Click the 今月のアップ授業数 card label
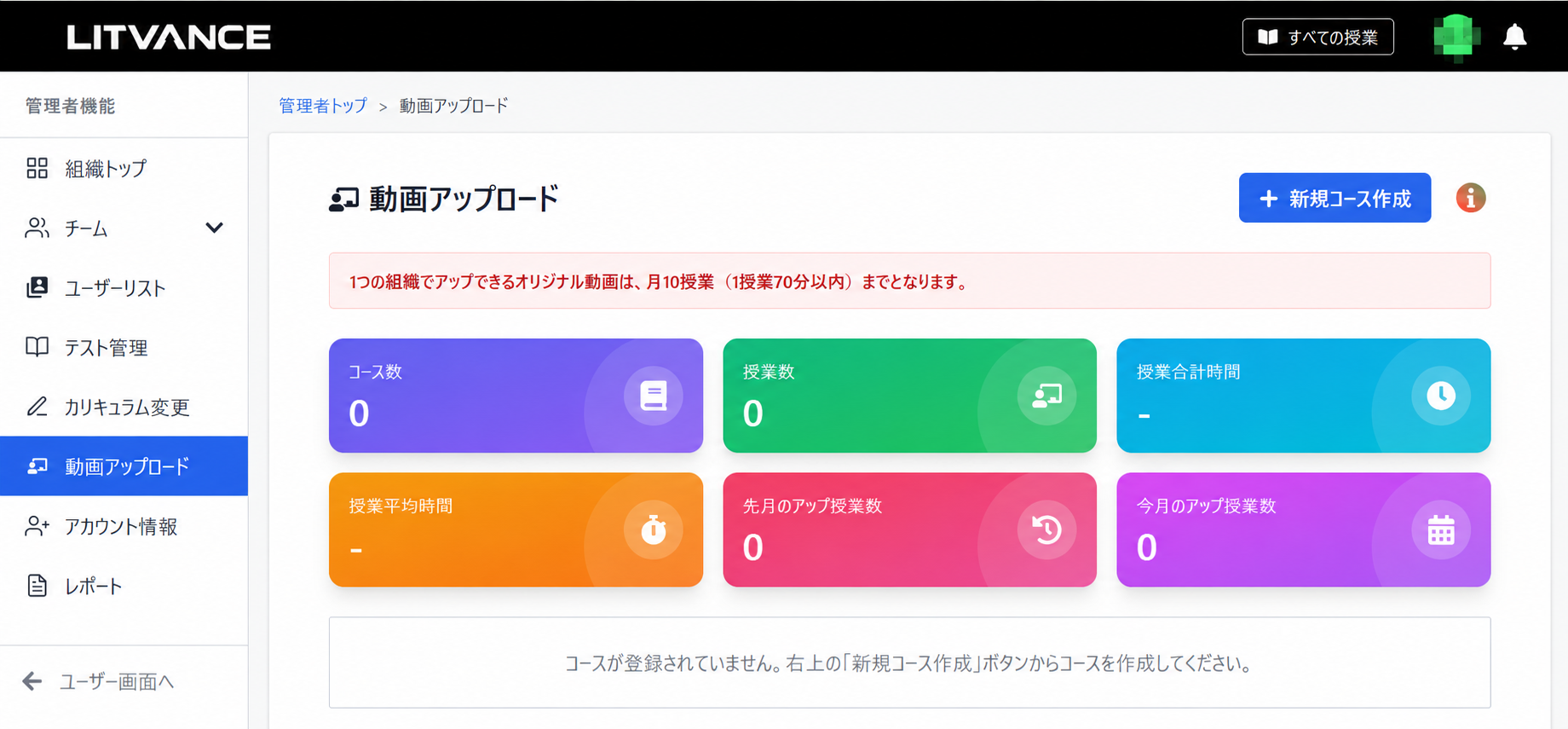Viewport: 1568px width, 729px height. (x=1206, y=506)
